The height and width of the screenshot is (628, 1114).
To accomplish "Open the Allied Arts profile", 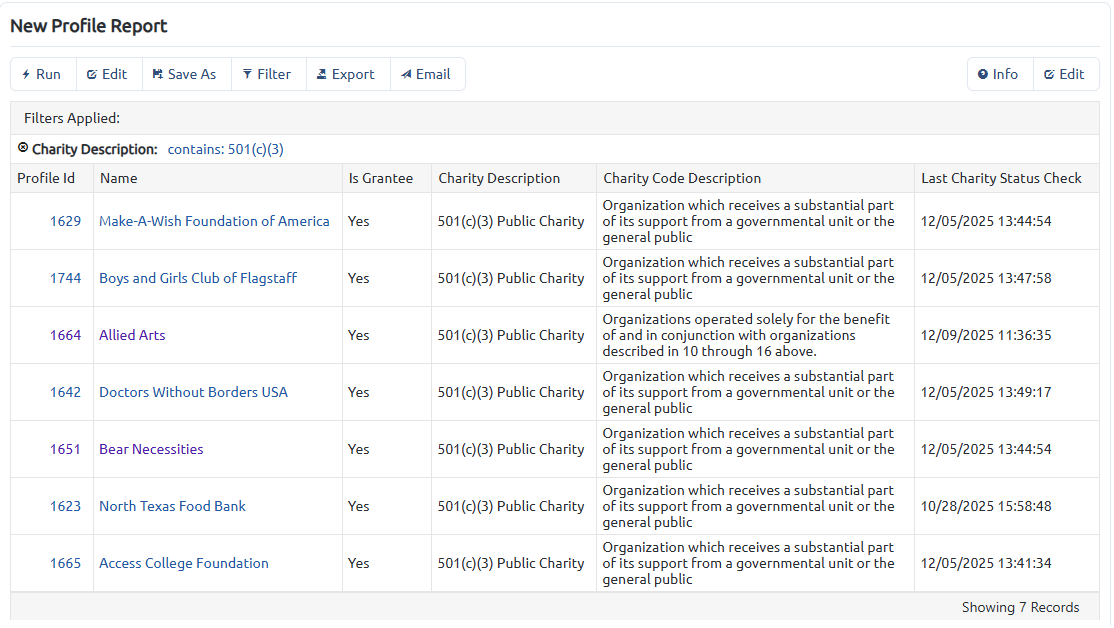I will 132,335.
